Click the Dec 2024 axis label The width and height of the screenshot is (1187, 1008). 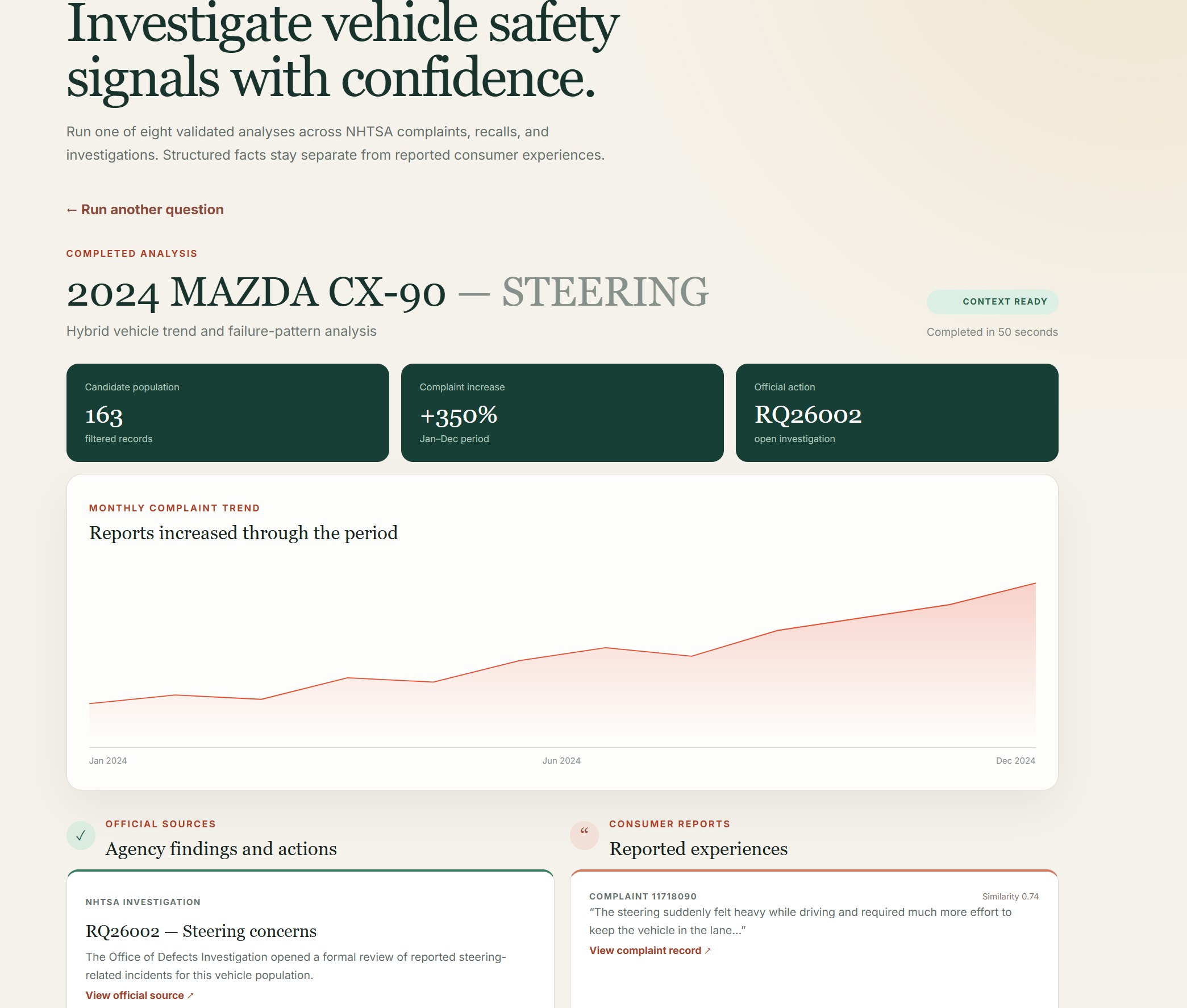point(1015,761)
